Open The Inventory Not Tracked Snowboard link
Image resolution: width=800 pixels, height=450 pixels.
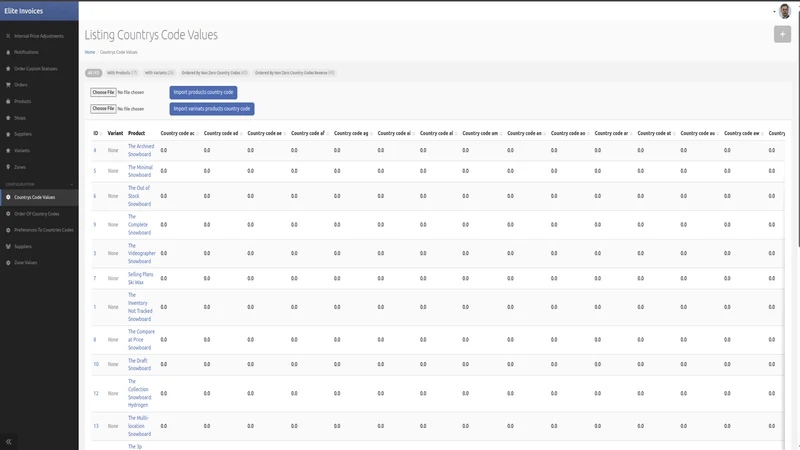[x=140, y=307]
